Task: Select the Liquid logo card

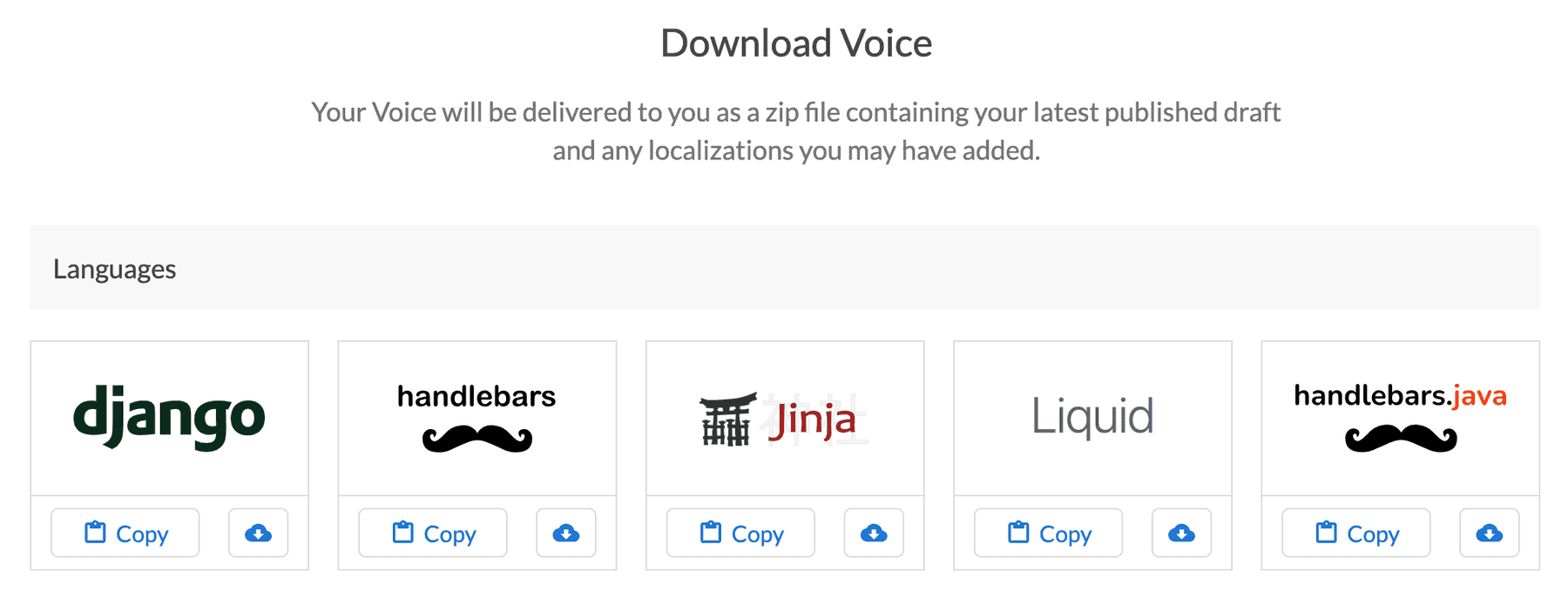Action: 1093,418
